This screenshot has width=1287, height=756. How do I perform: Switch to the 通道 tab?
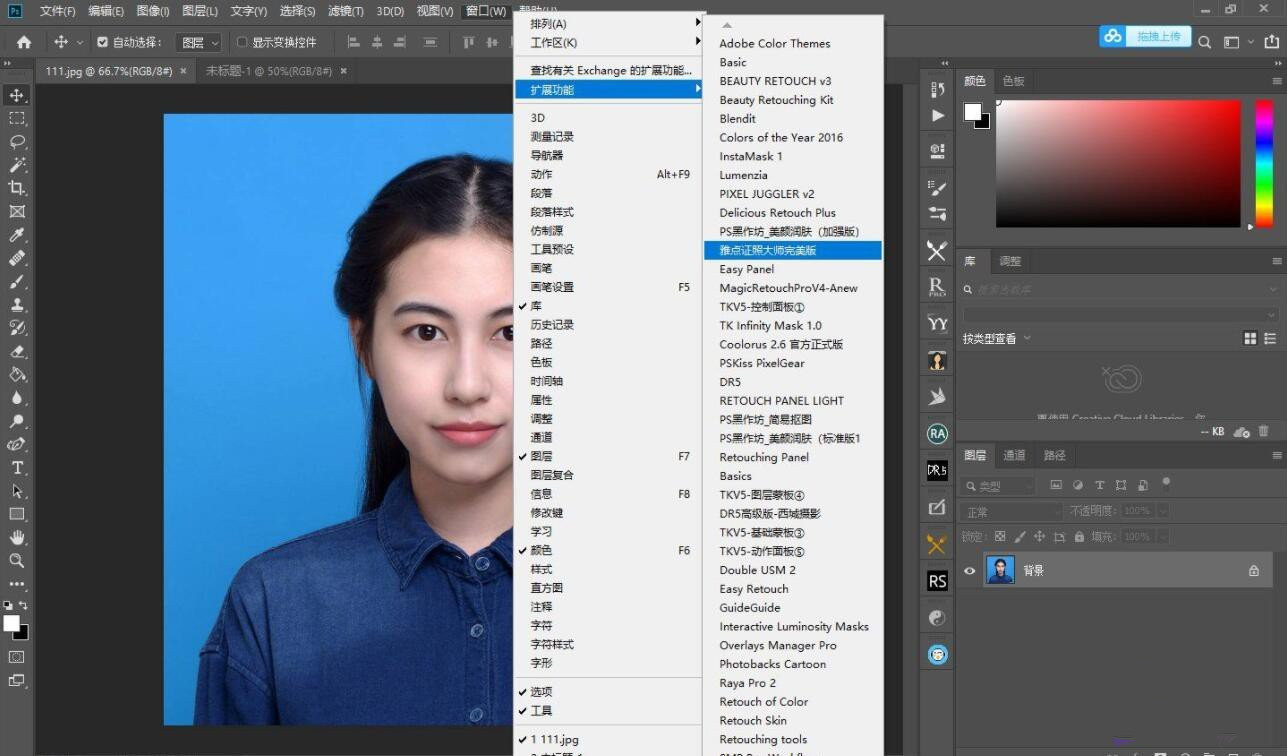click(x=1014, y=455)
